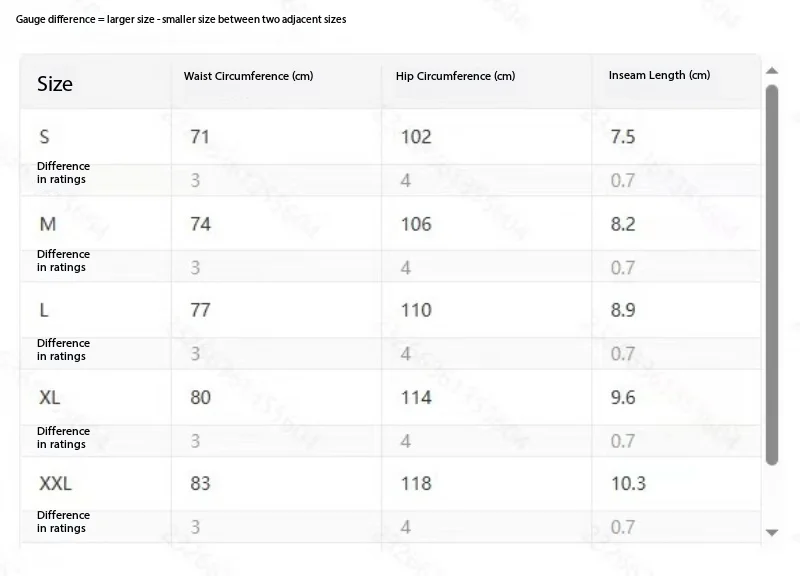Select waist value 80 for size XL

[x=200, y=397]
